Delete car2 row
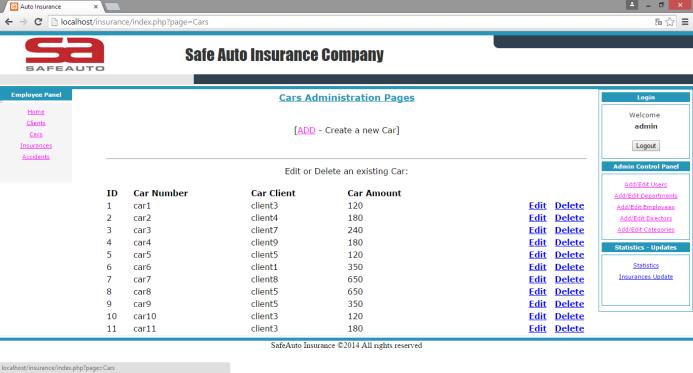Viewport: 693px width, 373px height. (x=569, y=218)
